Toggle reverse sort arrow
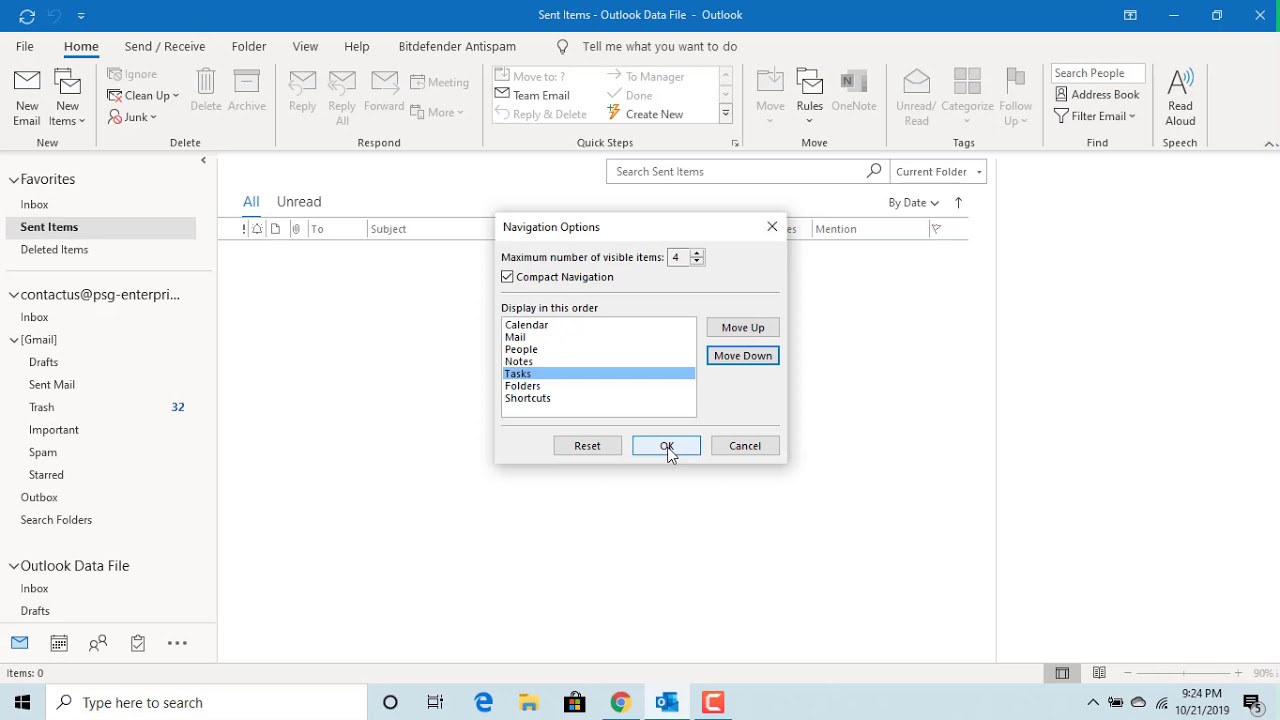Screen dimensions: 1280x720 pos(958,202)
